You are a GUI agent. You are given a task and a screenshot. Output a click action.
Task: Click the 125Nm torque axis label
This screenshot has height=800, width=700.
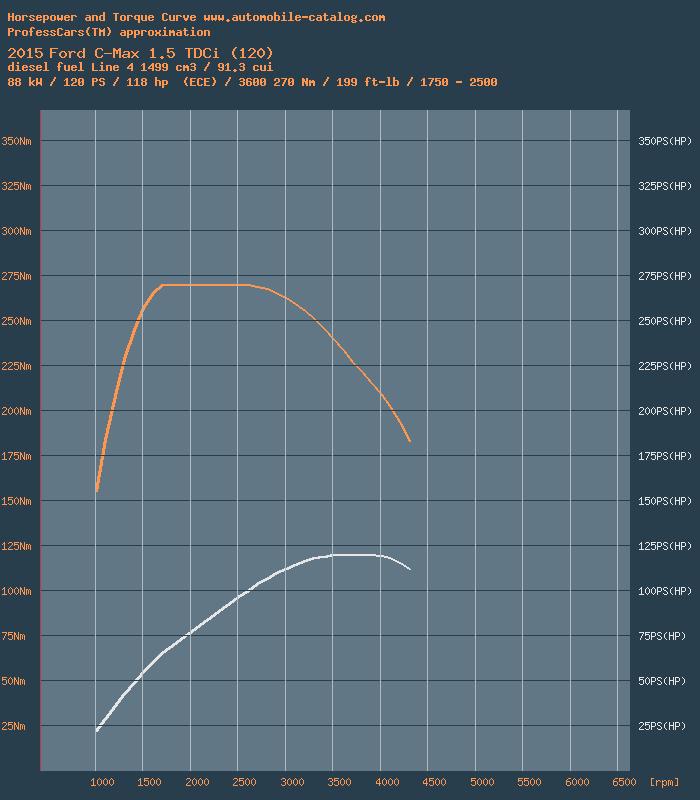16,546
